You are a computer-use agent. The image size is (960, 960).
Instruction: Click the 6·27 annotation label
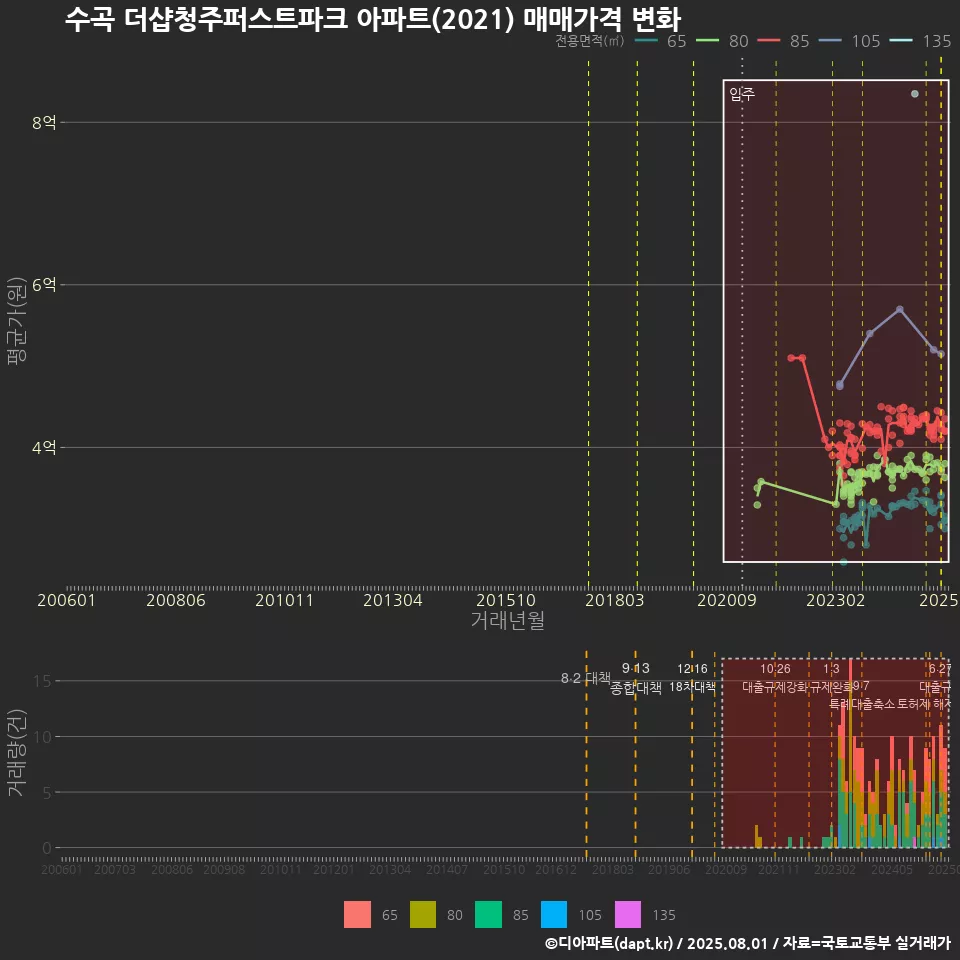(x=940, y=669)
